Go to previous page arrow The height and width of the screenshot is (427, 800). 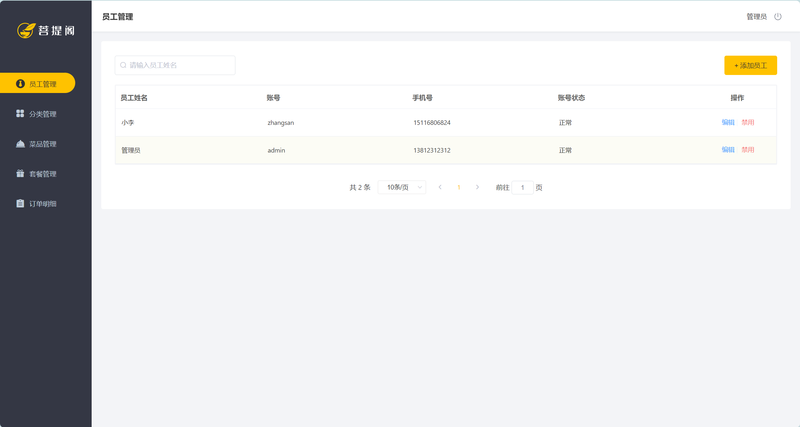pyautogui.click(x=440, y=187)
